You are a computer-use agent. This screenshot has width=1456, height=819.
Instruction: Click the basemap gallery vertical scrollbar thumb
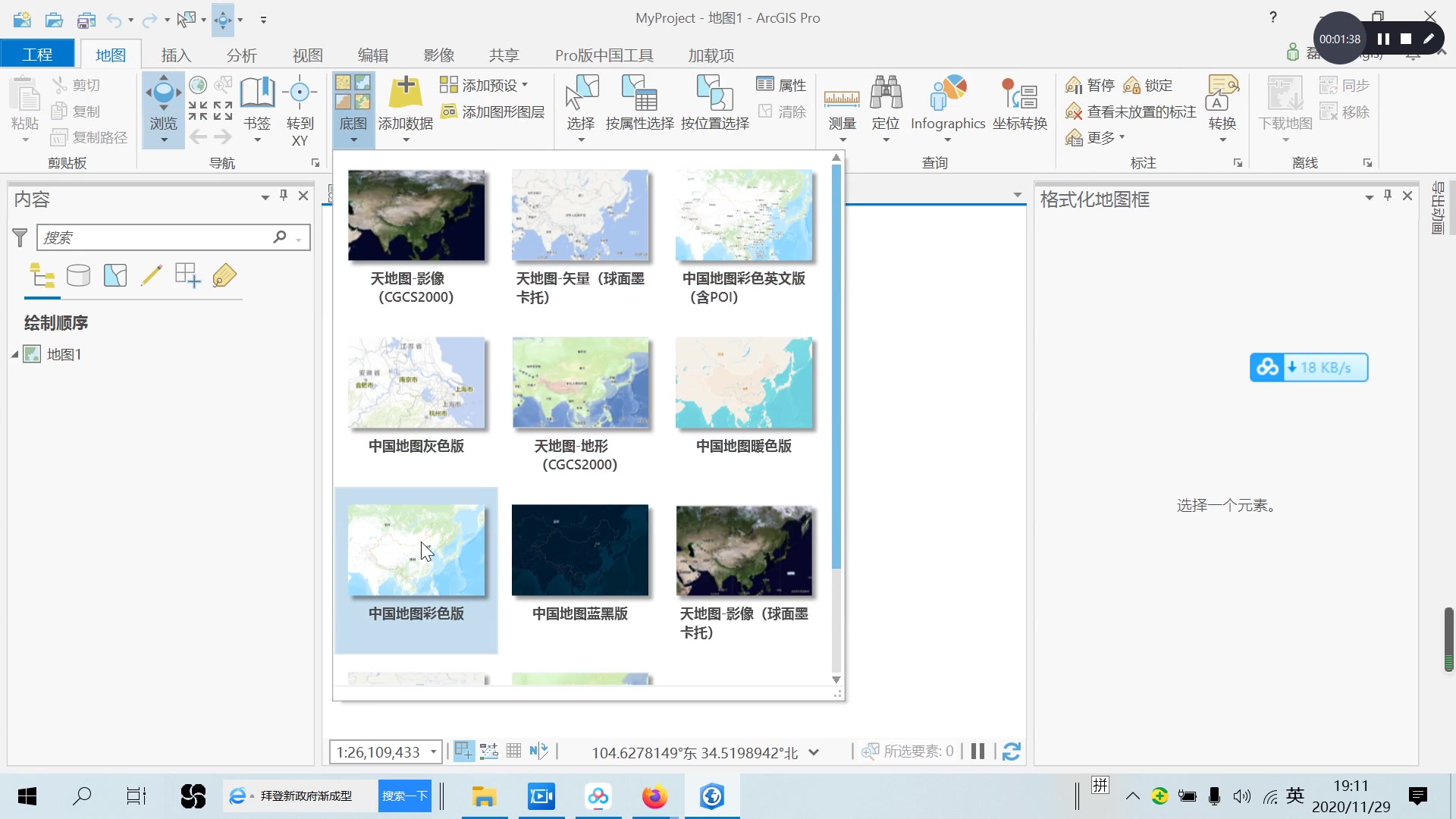tap(836, 366)
